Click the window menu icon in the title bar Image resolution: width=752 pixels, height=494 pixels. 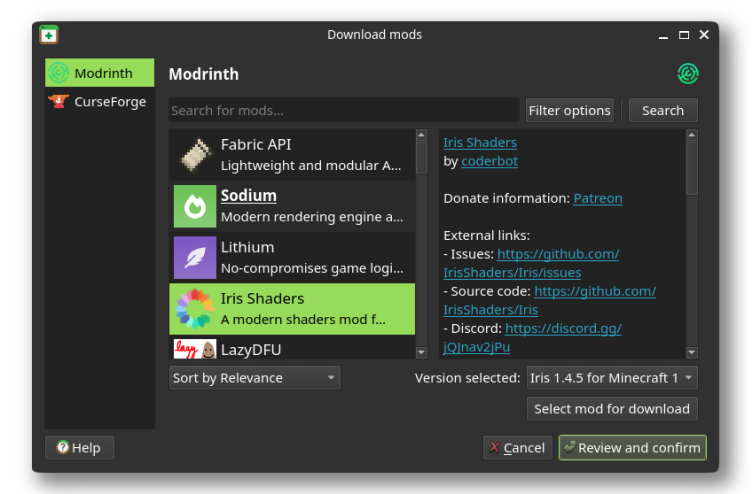[x=49, y=35]
